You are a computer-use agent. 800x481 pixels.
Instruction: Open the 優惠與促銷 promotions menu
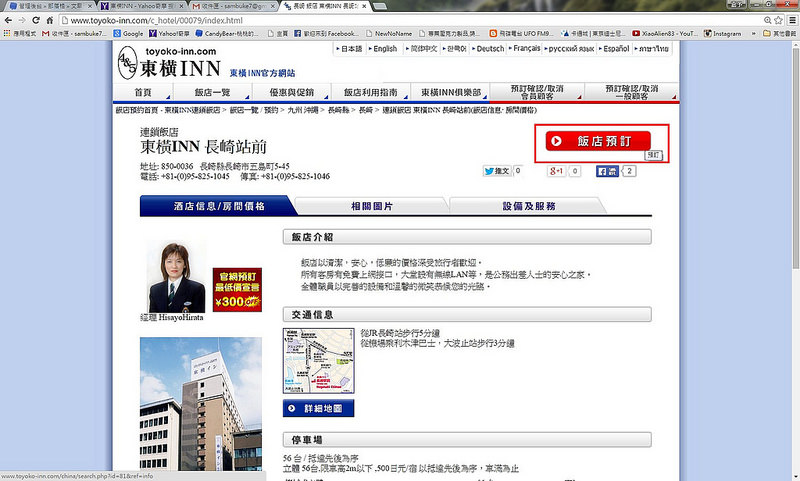pos(291,92)
